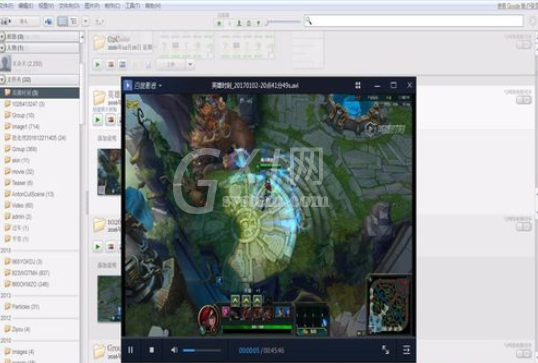The height and width of the screenshot is (363, 538).
Task: Create photo collage for the top folder
Action: pyautogui.click(x=110, y=65)
